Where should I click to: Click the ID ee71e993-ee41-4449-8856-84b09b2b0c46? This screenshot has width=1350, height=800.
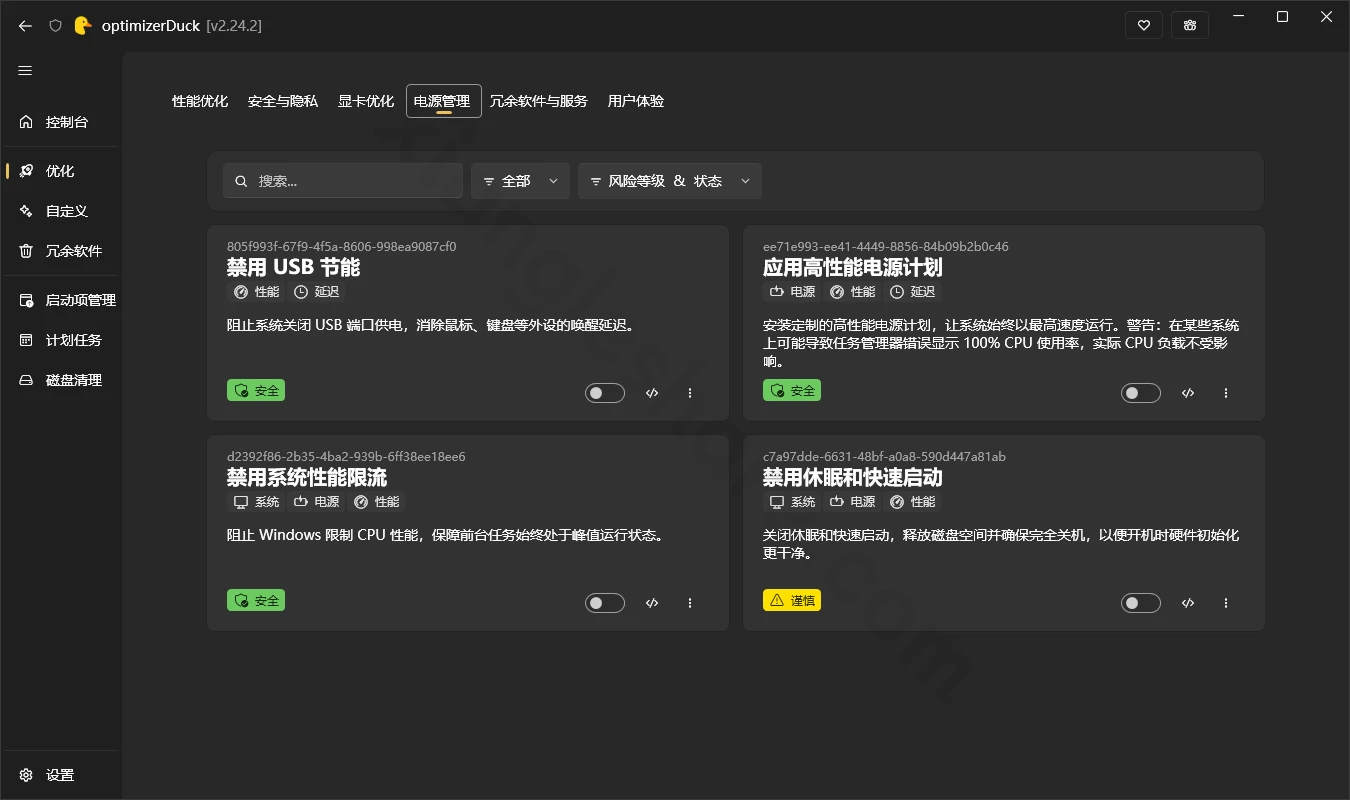pos(885,247)
